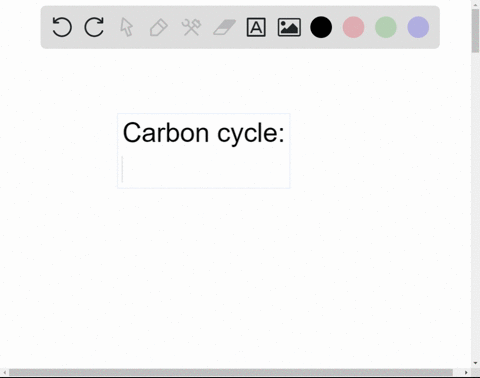
Task: Select the pen drawing tool
Action: pos(159,27)
